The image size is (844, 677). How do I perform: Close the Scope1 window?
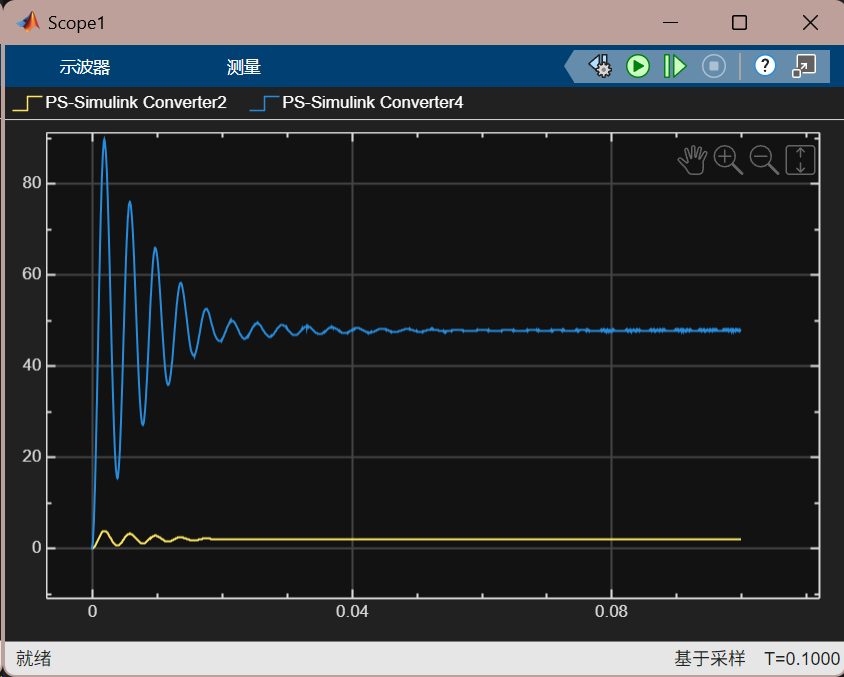coord(810,23)
